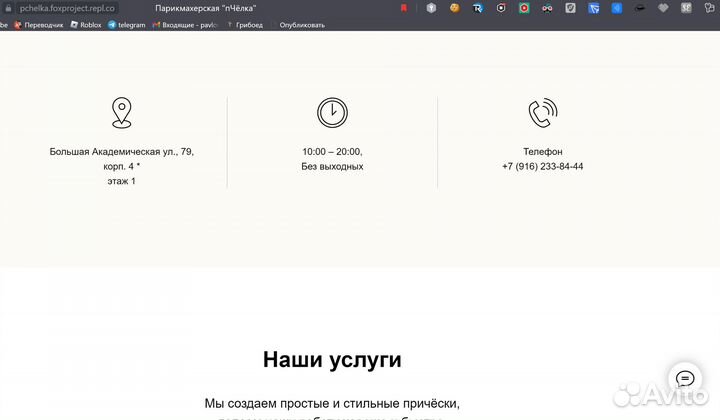
Task: Click the SE extension icon
Action: coord(686,8)
